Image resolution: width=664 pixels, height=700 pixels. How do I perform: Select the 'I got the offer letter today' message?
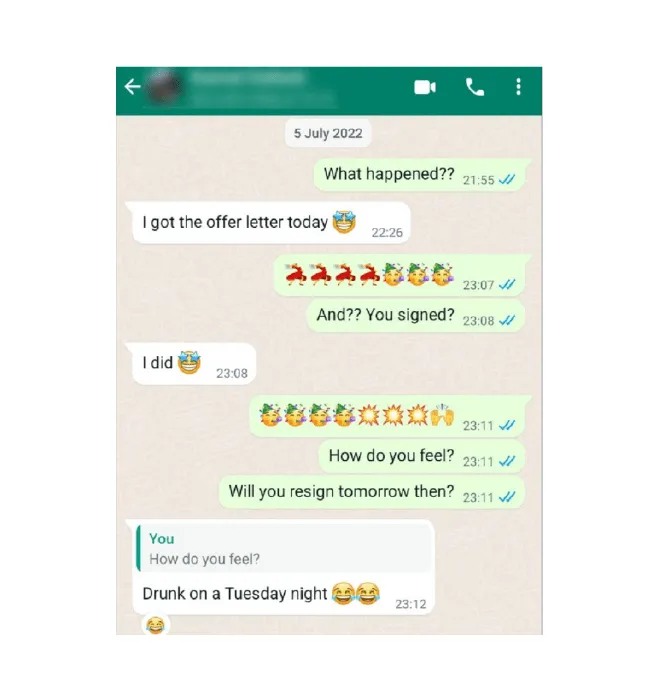[x=269, y=223]
